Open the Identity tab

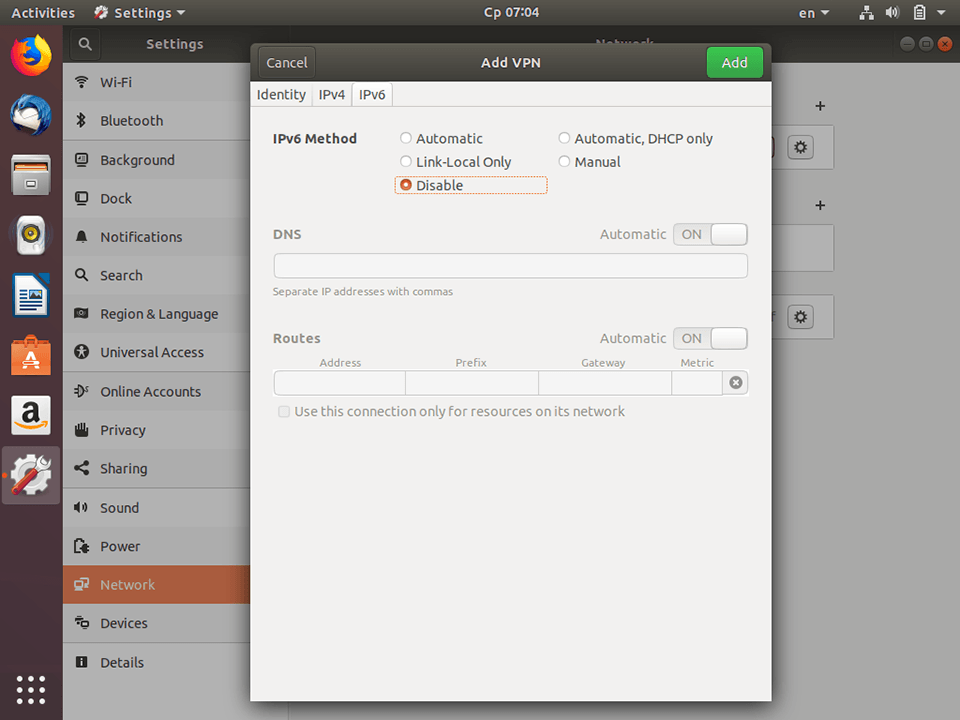click(281, 94)
